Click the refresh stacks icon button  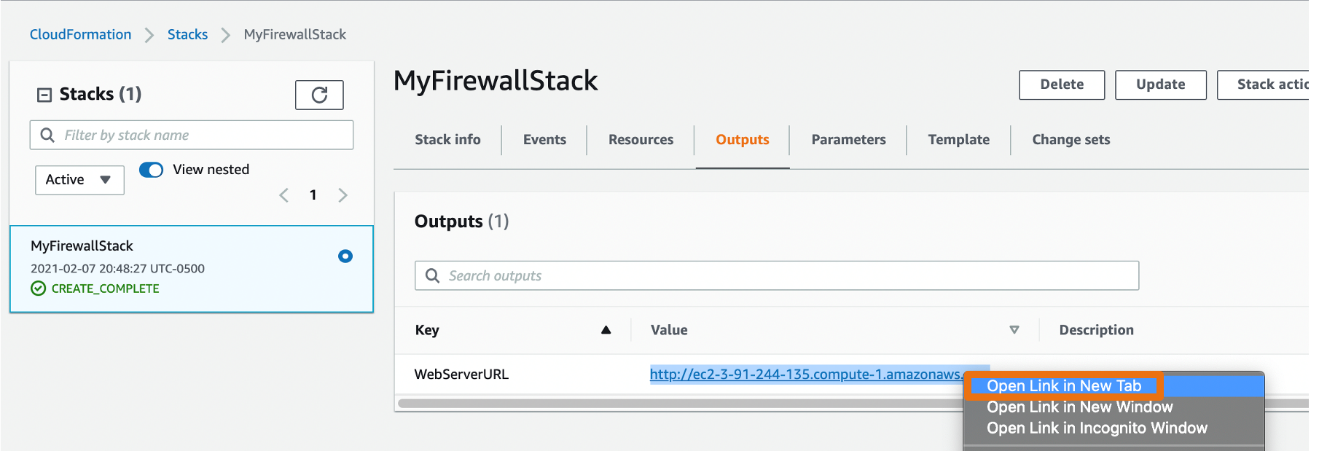tap(319, 95)
